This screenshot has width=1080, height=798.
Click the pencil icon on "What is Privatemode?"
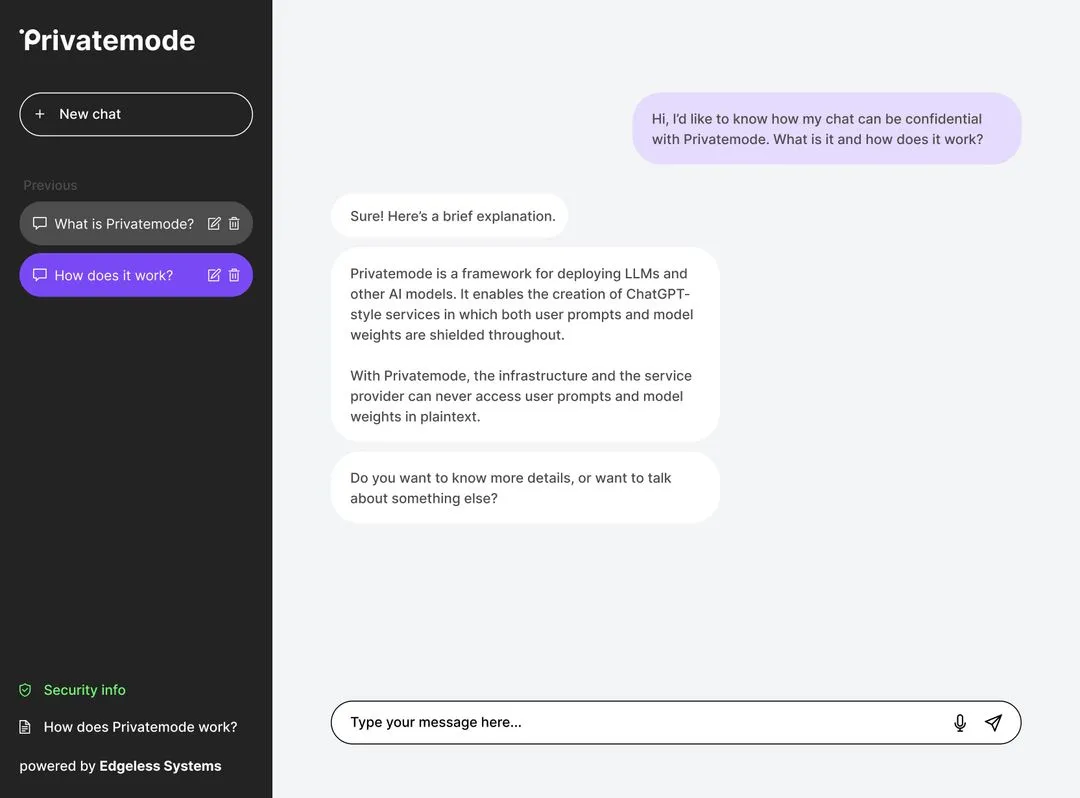click(x=213, y=223)
